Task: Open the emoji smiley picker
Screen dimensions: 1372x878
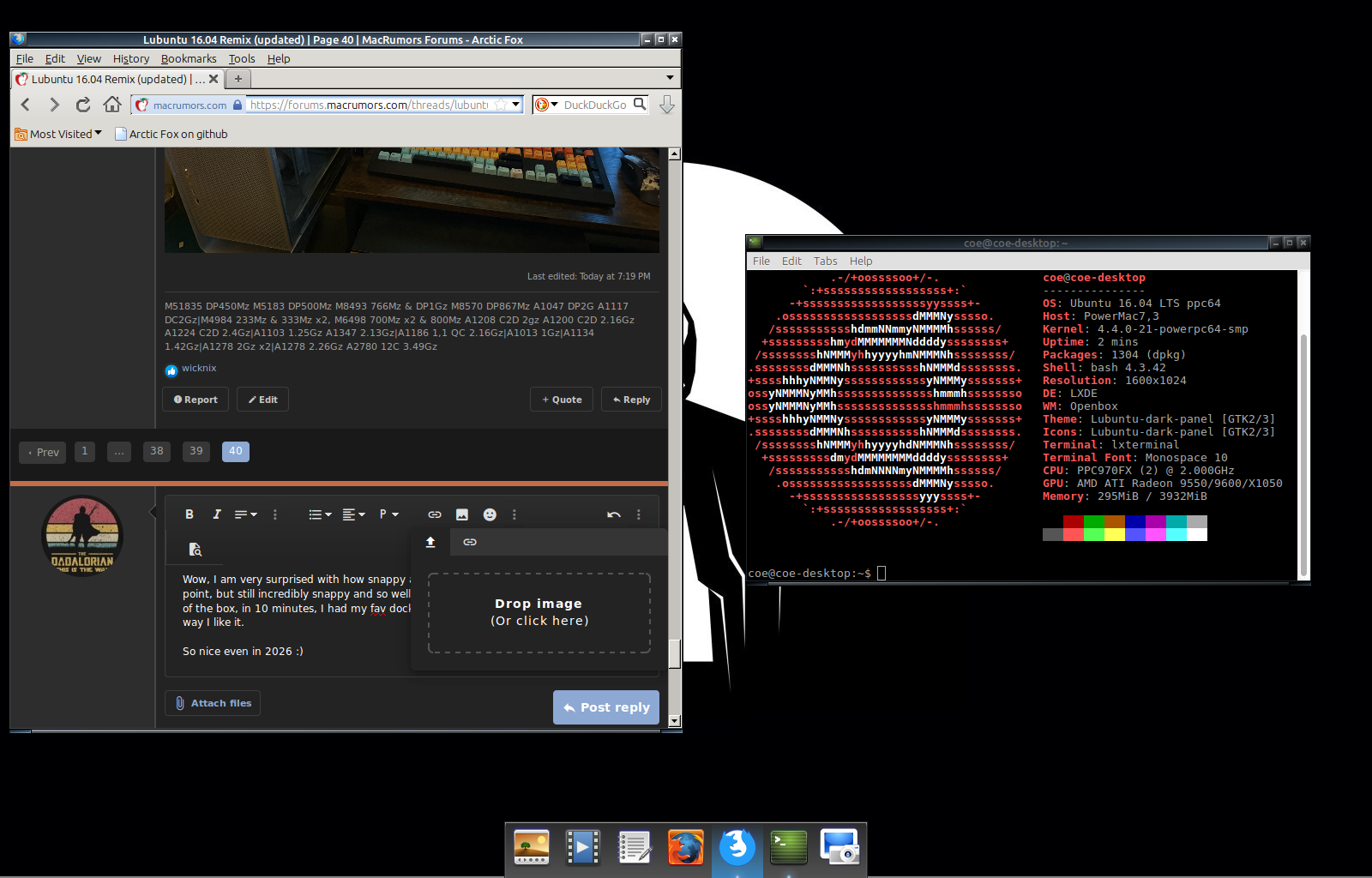Action: tap(490, 514)
